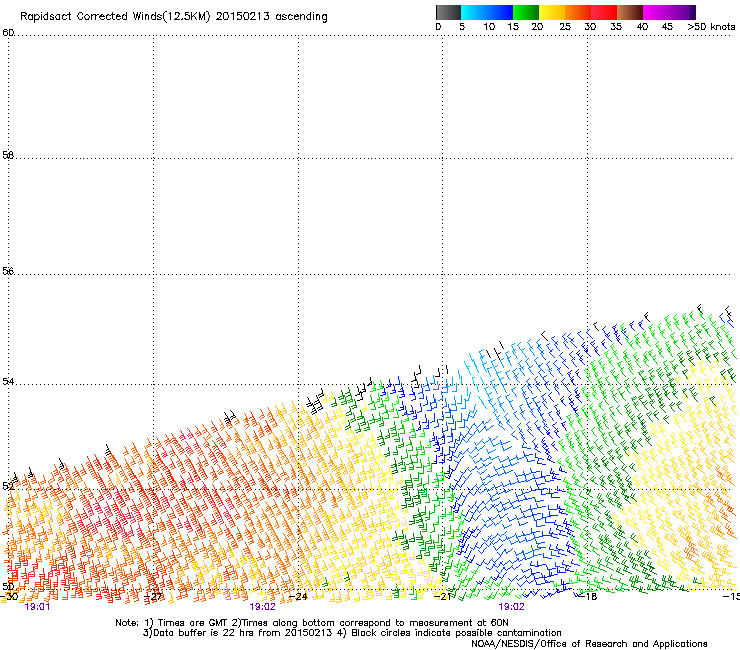Click the note '3)Data buffer is 22 hrs from 20150213'
The image size is (740, 650).
tap(238, 633)
